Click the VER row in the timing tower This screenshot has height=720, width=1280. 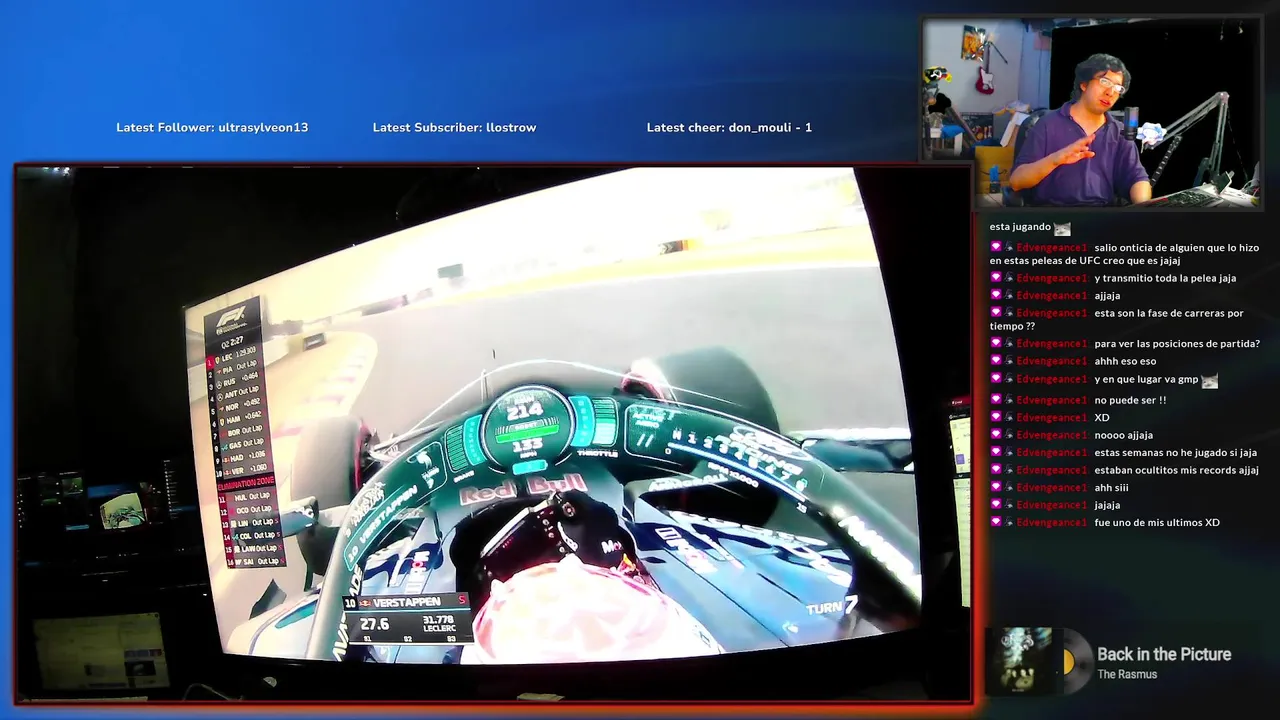[x=246, y=468]
